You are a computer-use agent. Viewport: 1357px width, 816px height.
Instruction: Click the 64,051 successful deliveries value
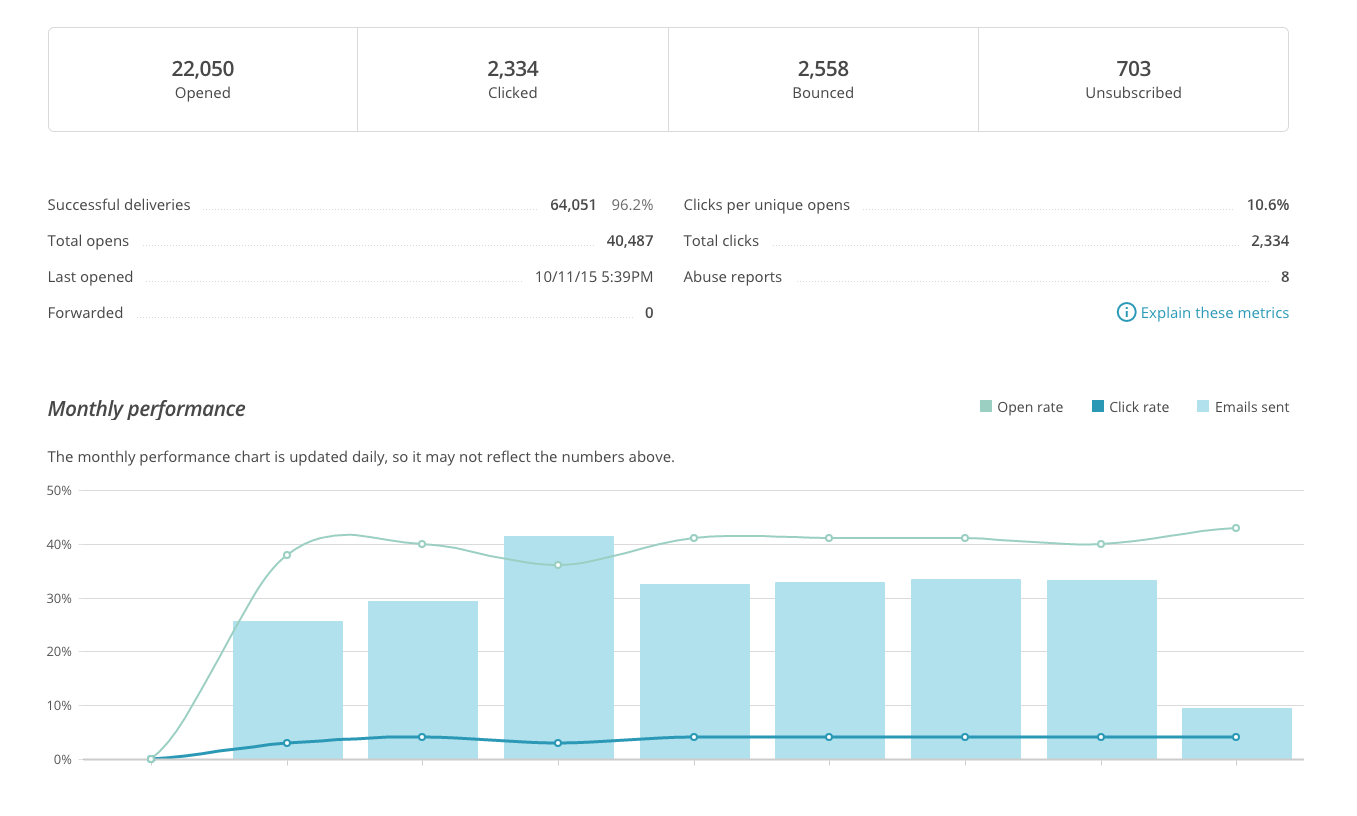[573, 205]
